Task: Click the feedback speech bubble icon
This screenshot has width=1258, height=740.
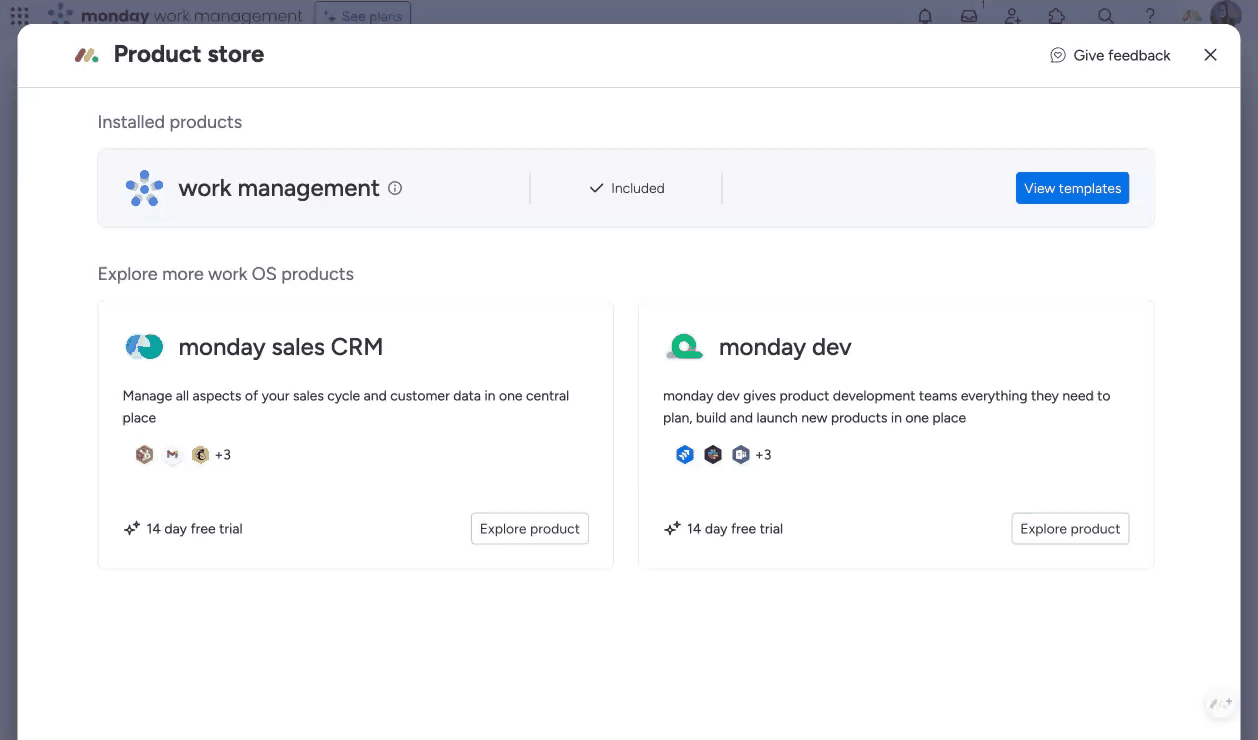Action: (x=1058, y=55)
